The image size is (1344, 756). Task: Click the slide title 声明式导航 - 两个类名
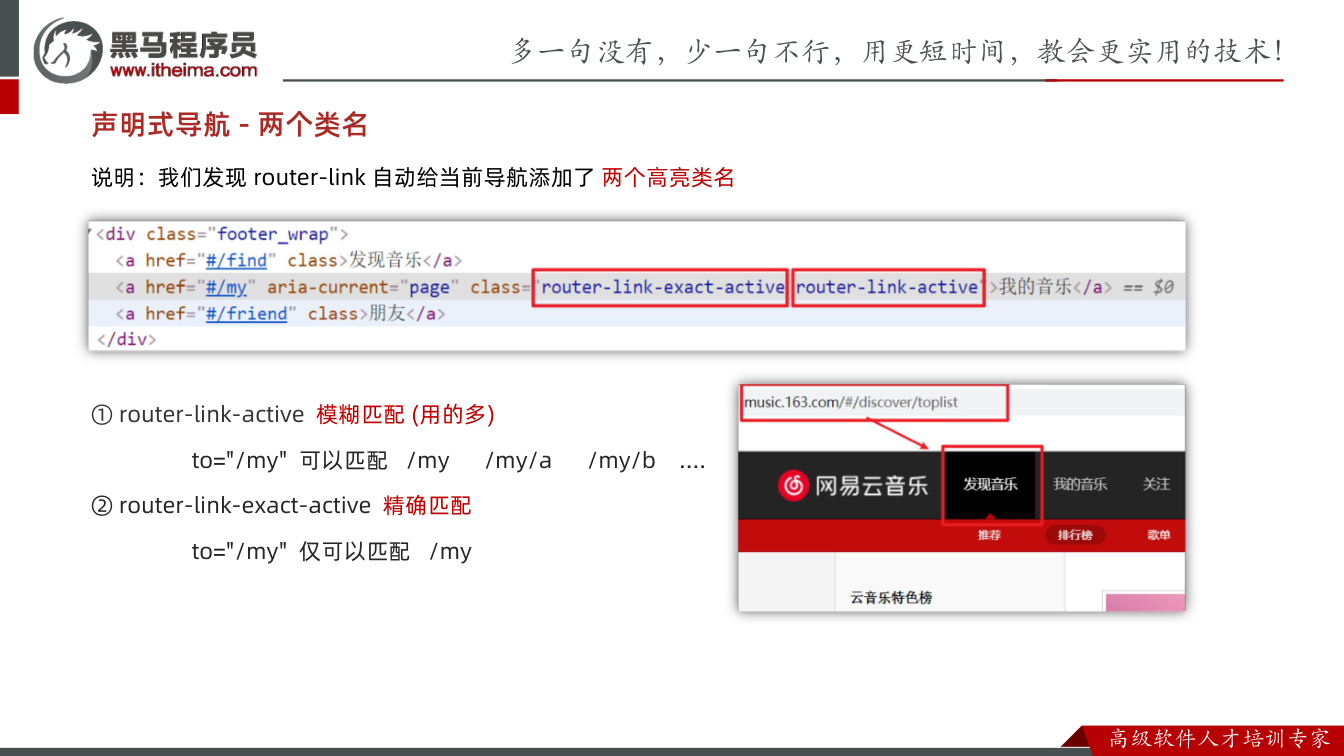[x=230, y=125]
